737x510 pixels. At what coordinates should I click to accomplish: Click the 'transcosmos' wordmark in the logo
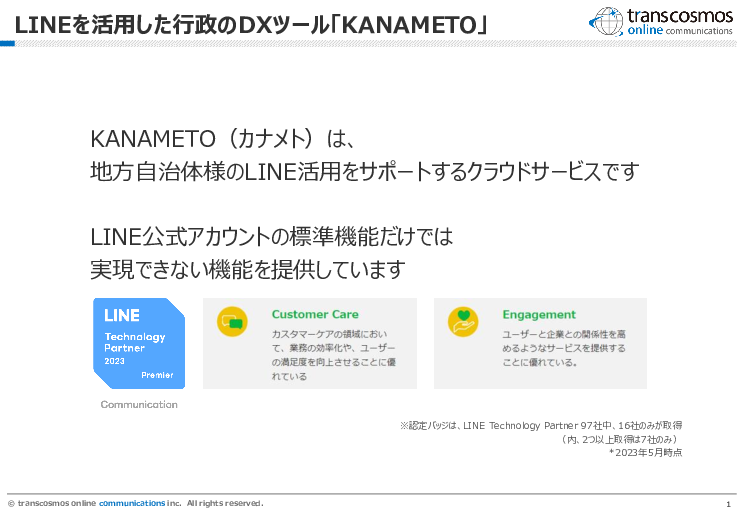click(x=680, y=16)
